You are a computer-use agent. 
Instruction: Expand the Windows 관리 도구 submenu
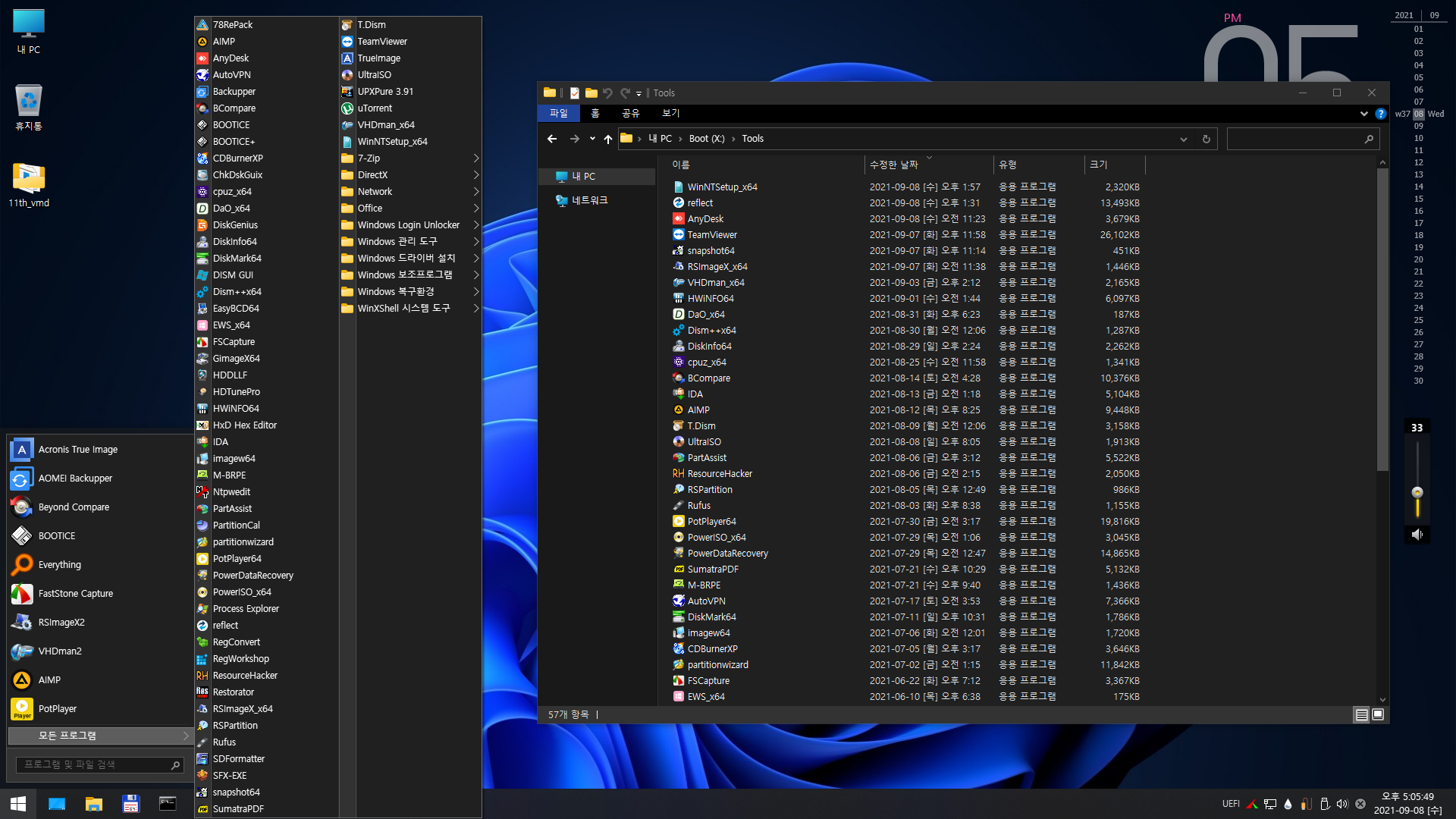coord(410,242)
